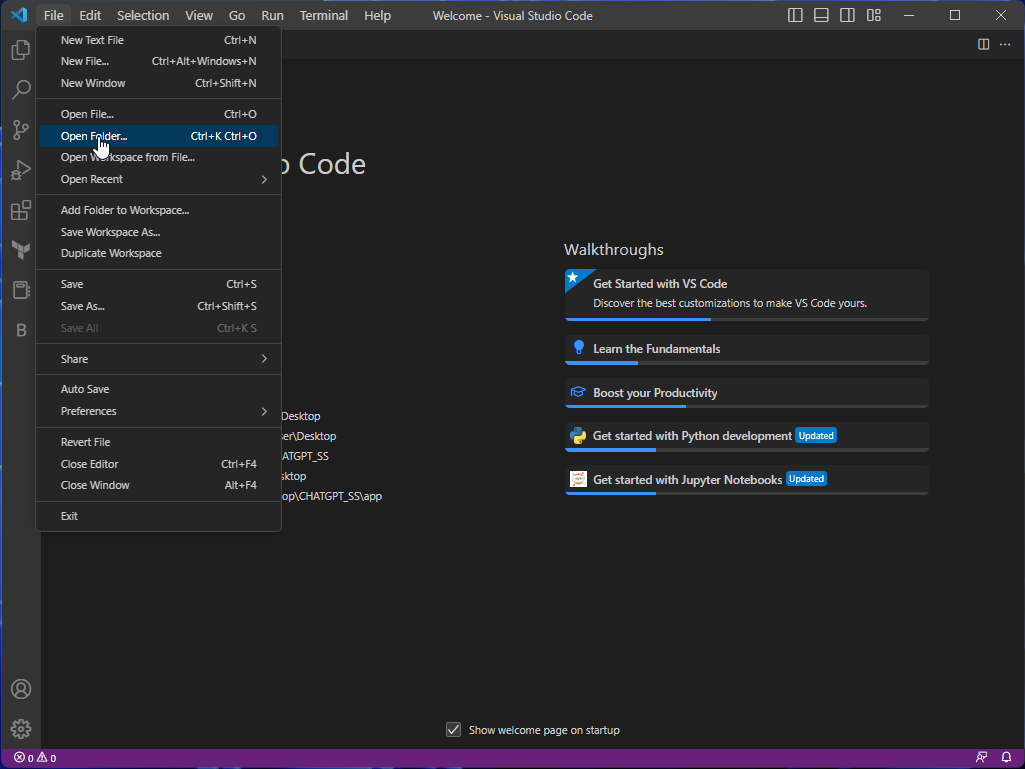The height and width of the screenshot is (769, 1025).
Task: Choose Open File... menu entry
Action: click(158, 114)
